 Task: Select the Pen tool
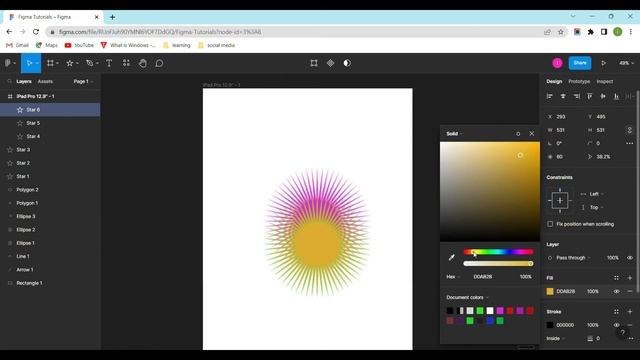coord(90,63)
